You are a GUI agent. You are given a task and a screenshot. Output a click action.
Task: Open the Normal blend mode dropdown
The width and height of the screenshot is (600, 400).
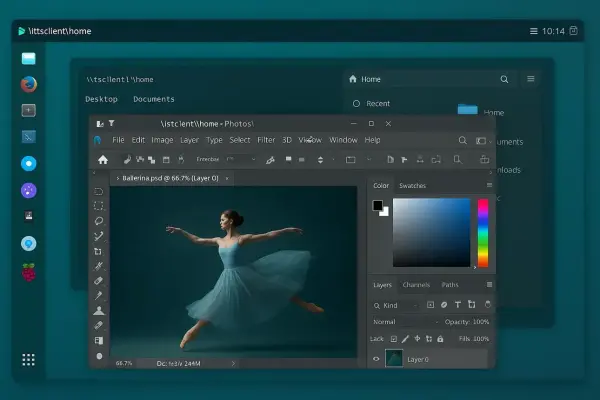(x=406, y=322)
